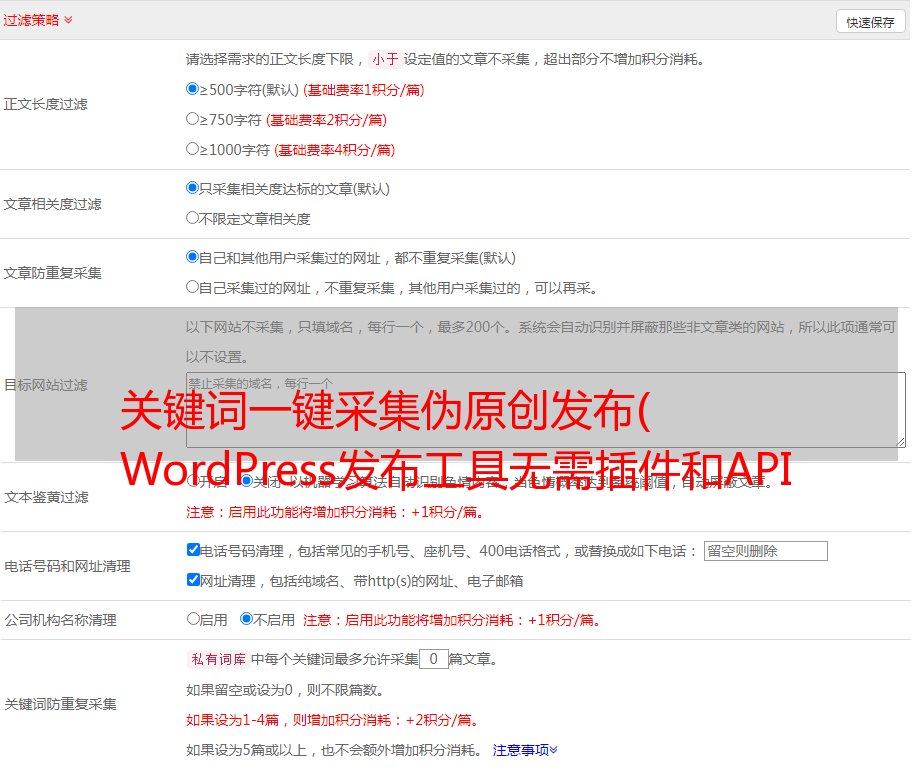
Task: Click the red note under 文本鉴黄过滤 options
Action: point(335,513)
